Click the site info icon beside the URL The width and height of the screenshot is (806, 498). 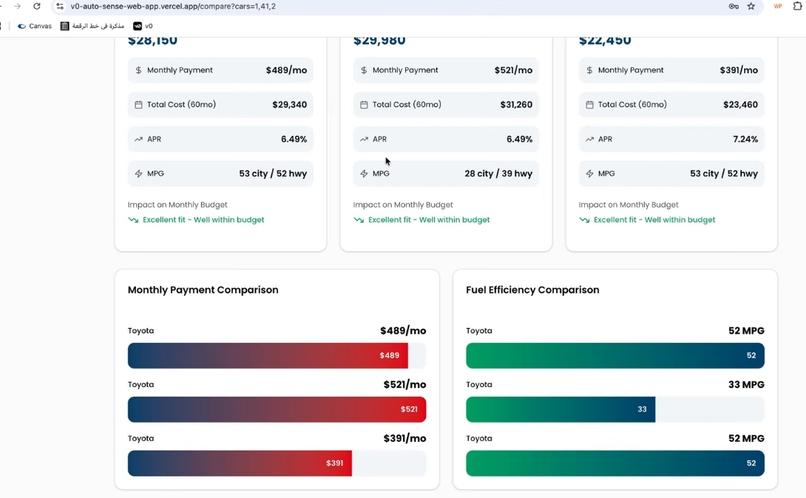[60, 6]
